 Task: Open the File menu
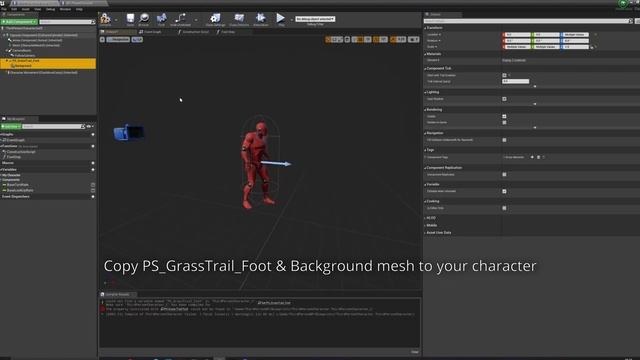[4, 9]
